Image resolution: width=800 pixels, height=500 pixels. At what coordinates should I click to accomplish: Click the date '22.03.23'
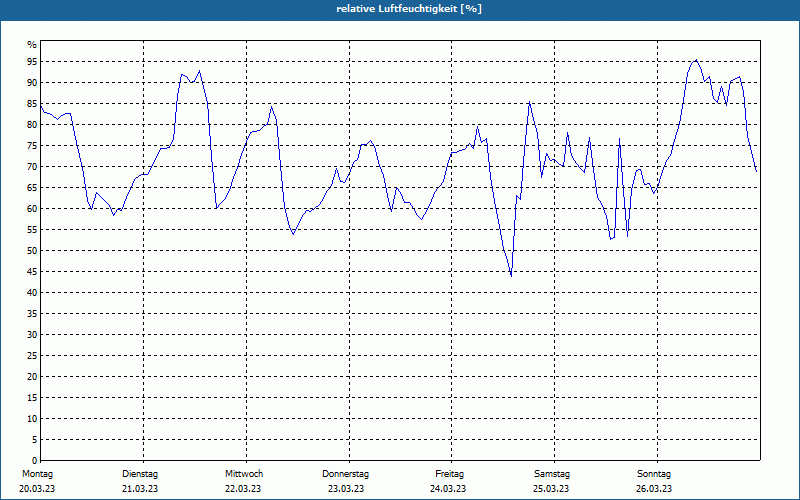coord(243,489)
